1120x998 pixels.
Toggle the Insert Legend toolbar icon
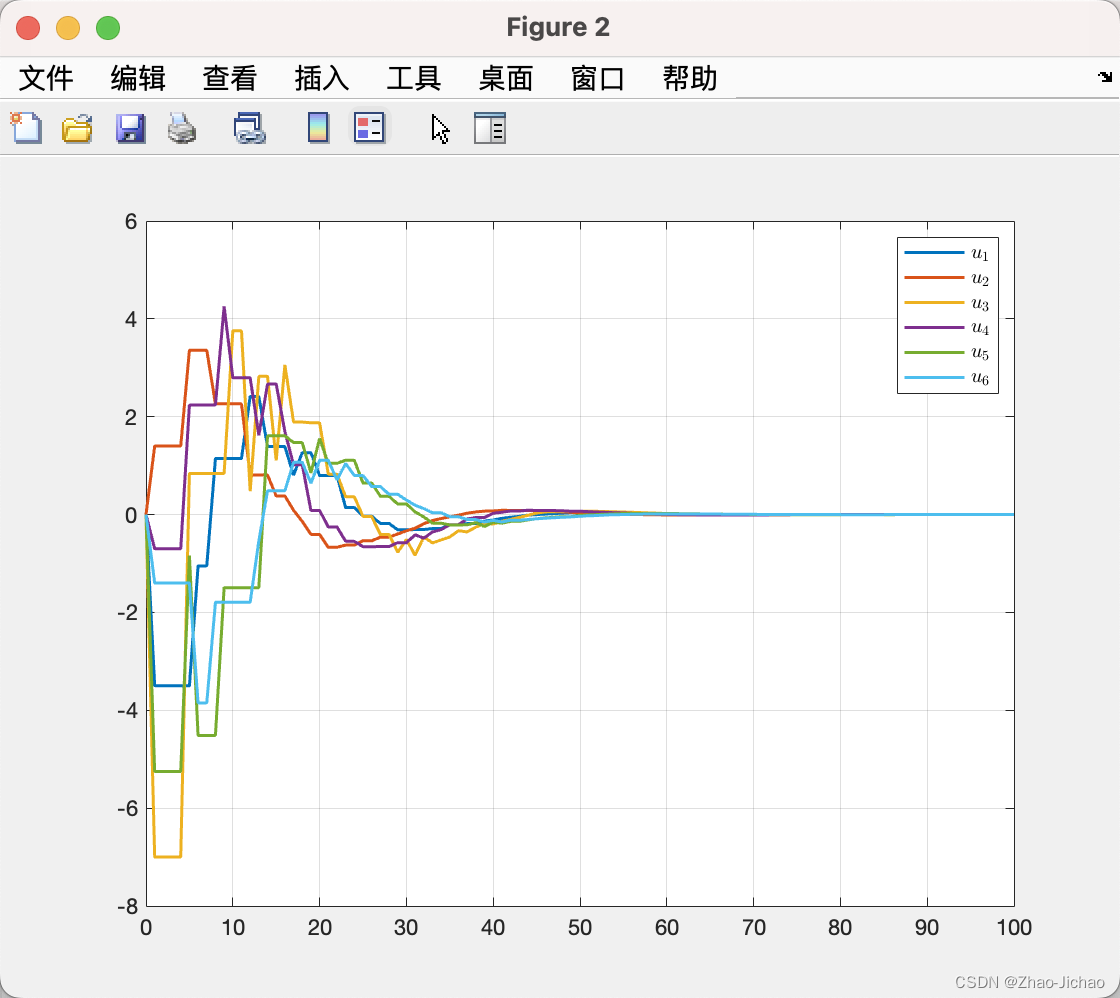pos(369,128)
